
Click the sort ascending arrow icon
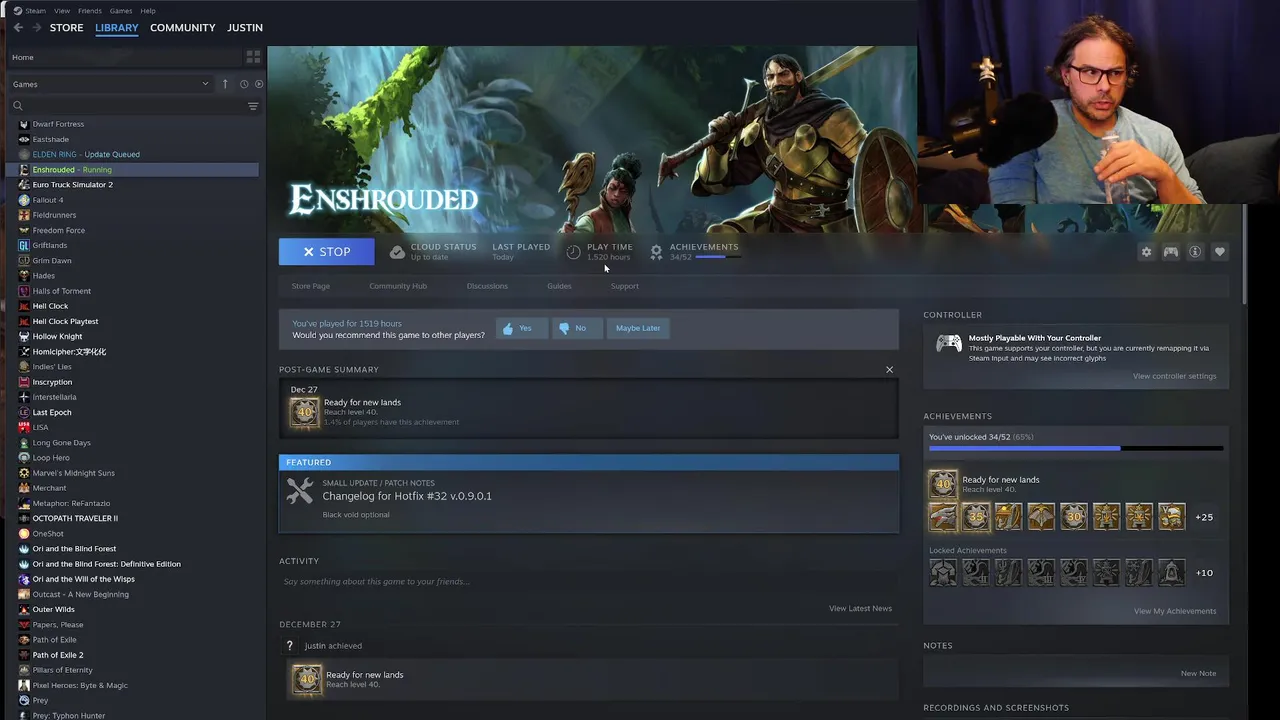(x=225, y=84)
